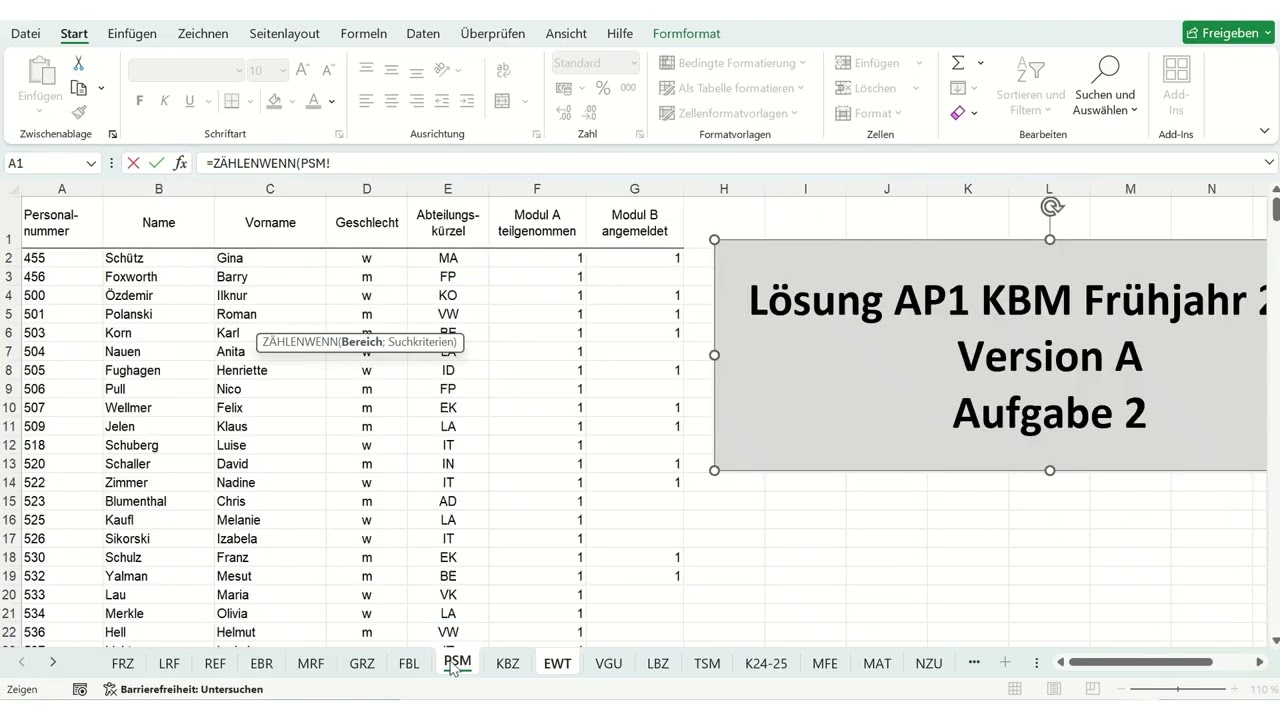Click the Einfügen cells button

(868, 63)
